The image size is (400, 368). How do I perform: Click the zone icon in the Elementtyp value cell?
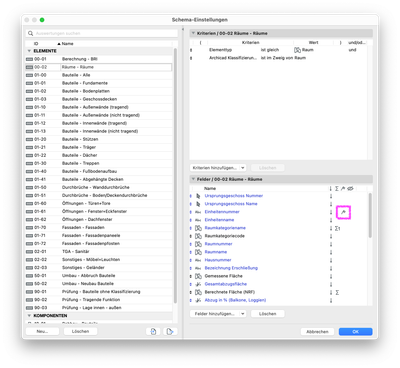coord(297,50)
